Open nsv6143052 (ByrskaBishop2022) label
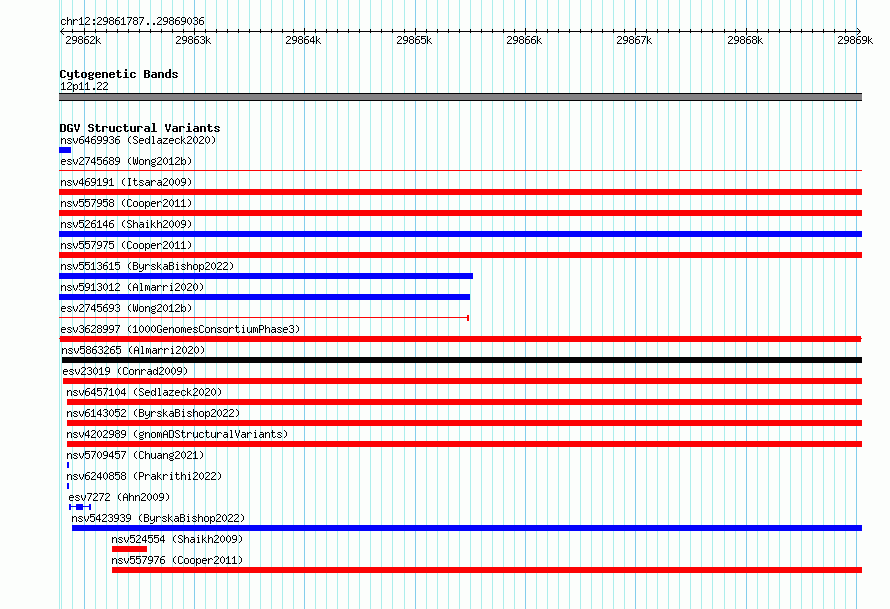This screenshot has height=609, width=890. click(153, 413)
